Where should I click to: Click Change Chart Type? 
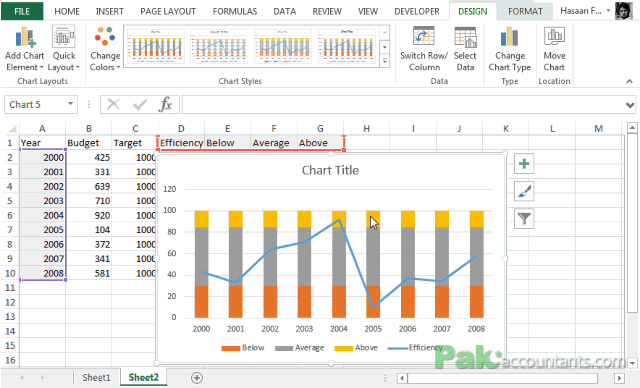[509, 49]
